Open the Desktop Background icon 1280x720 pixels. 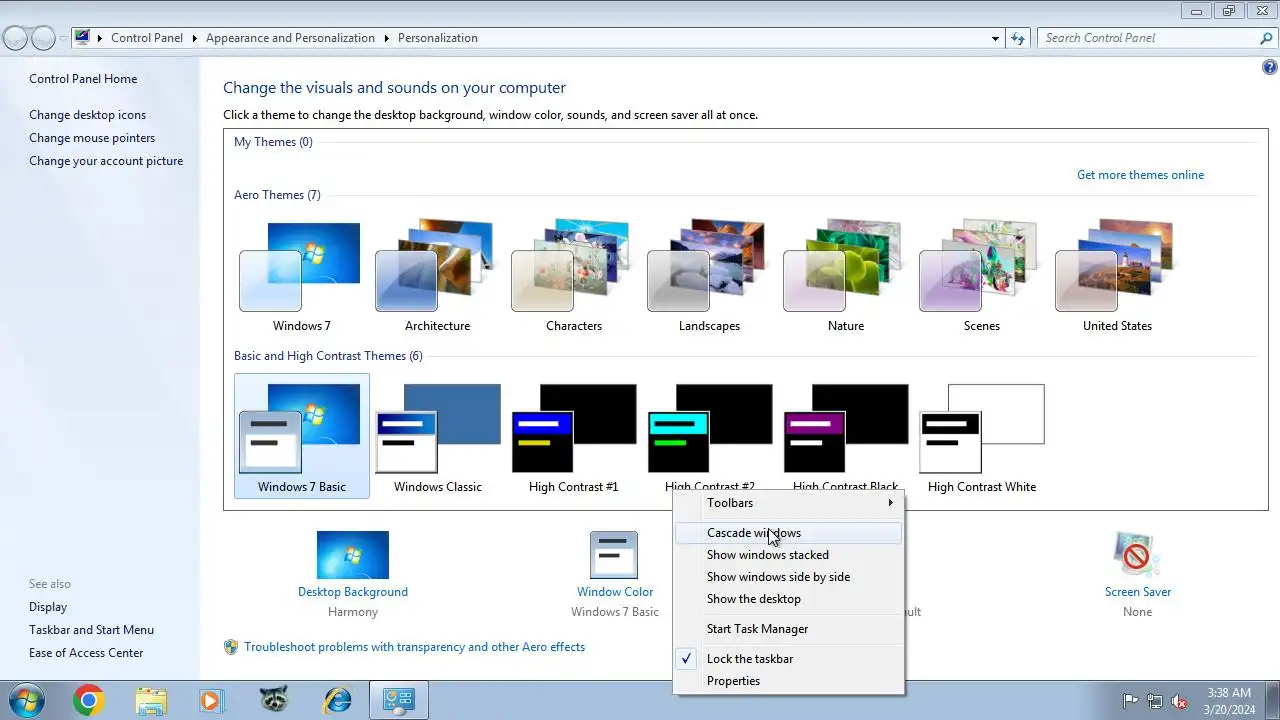click(353, 555)
